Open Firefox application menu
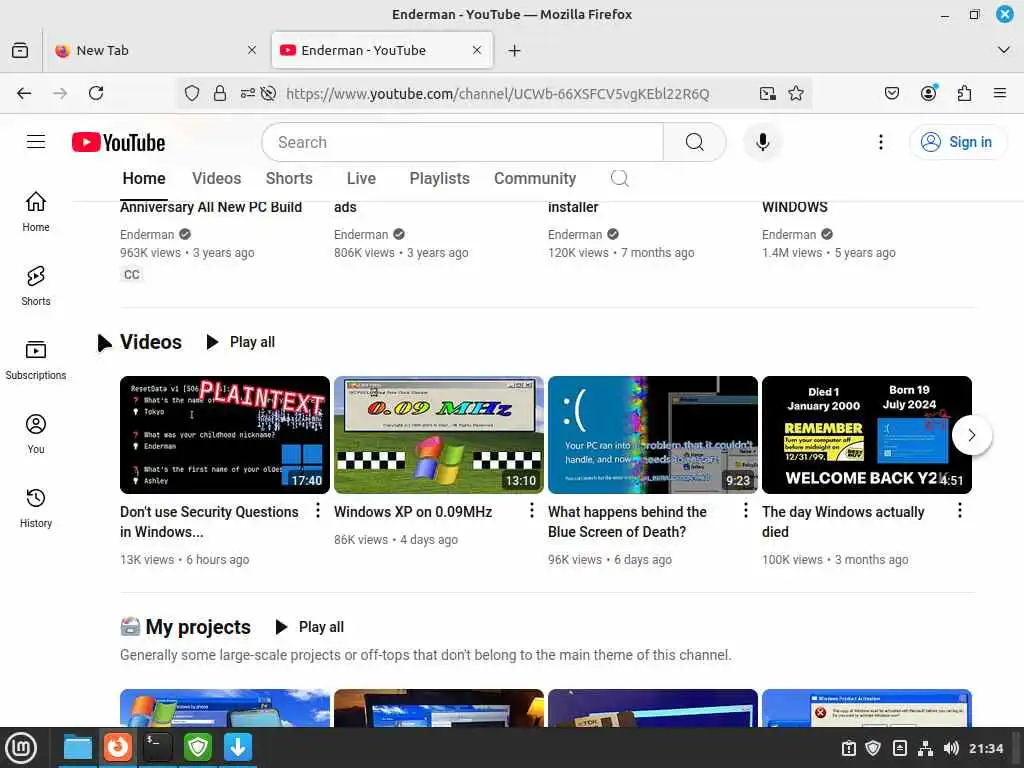 coord(999,93)
